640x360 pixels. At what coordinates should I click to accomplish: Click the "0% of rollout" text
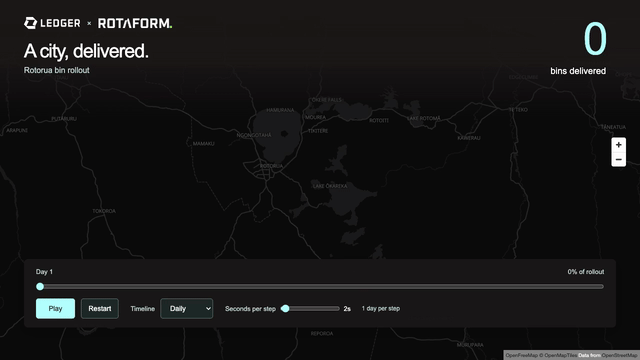pos(586,272)
